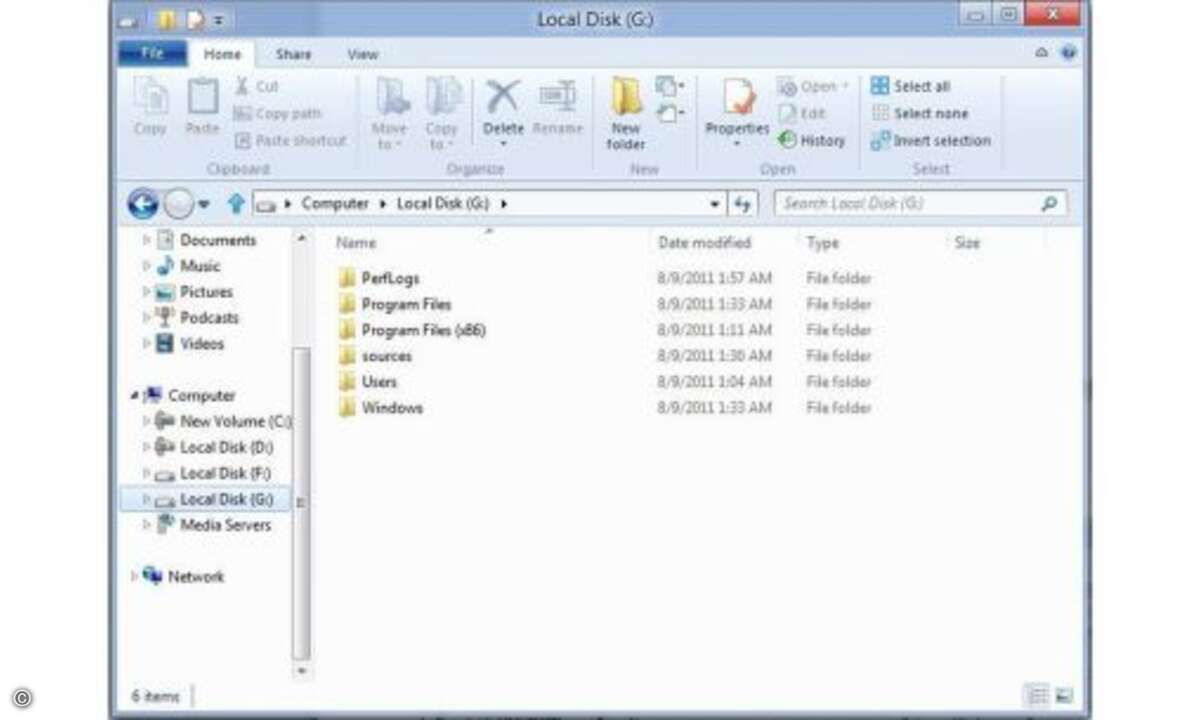The height and width of the screenshot is (720, 1200).
Task: Open the Delete button's dropdown arrow
Action: pyautogui.click(x=503, y=144)
